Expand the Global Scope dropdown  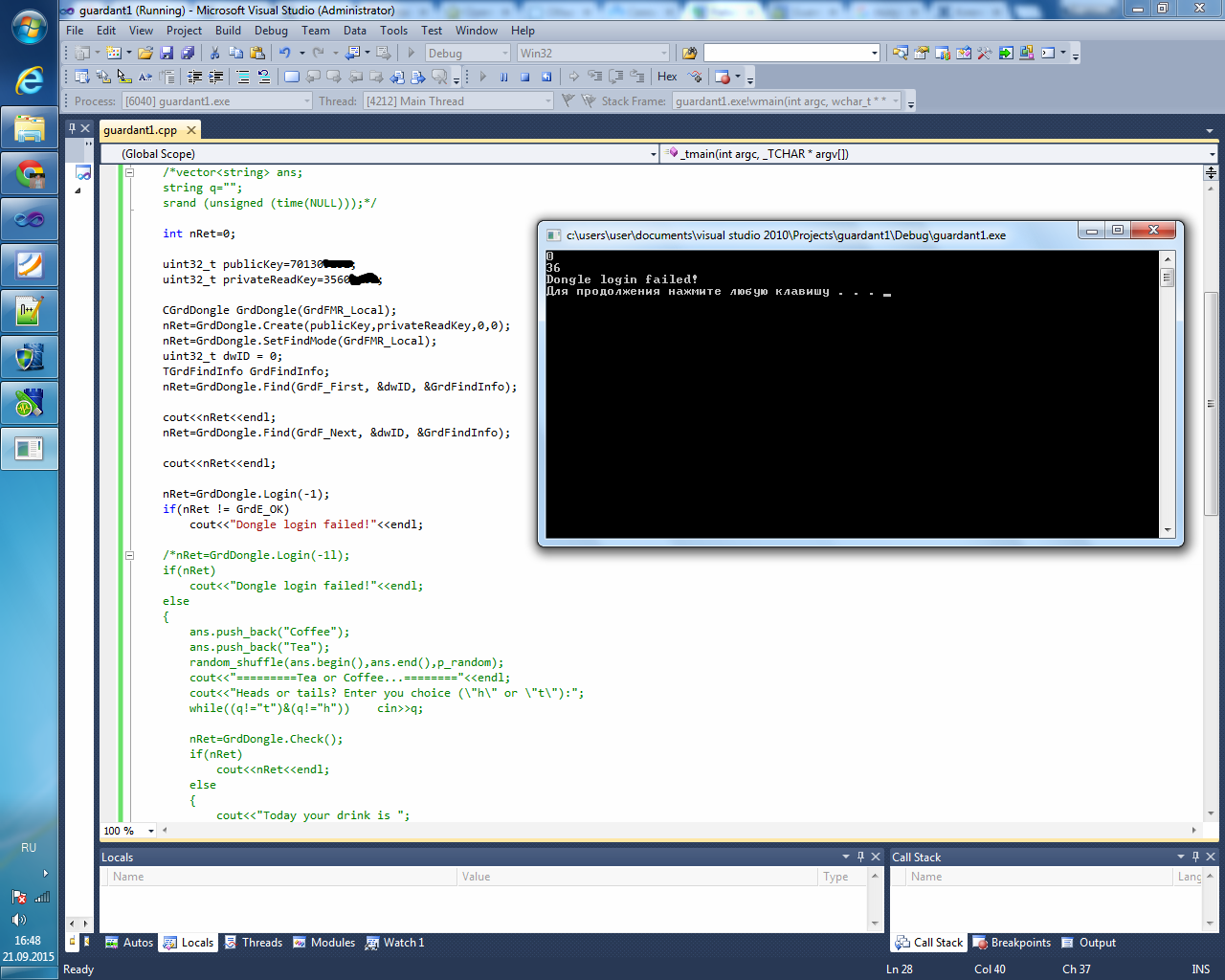[x=653, y=154]
